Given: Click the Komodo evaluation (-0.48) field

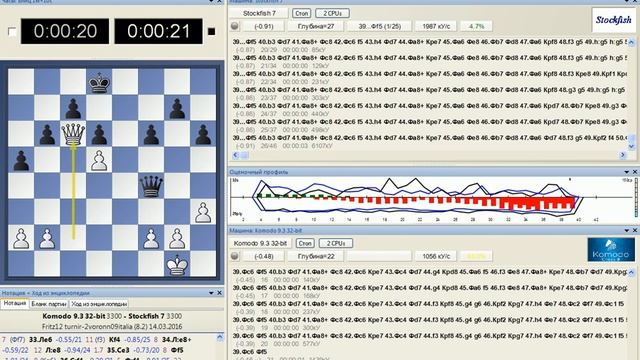Looking at the screenshot, I should point(263,256).
